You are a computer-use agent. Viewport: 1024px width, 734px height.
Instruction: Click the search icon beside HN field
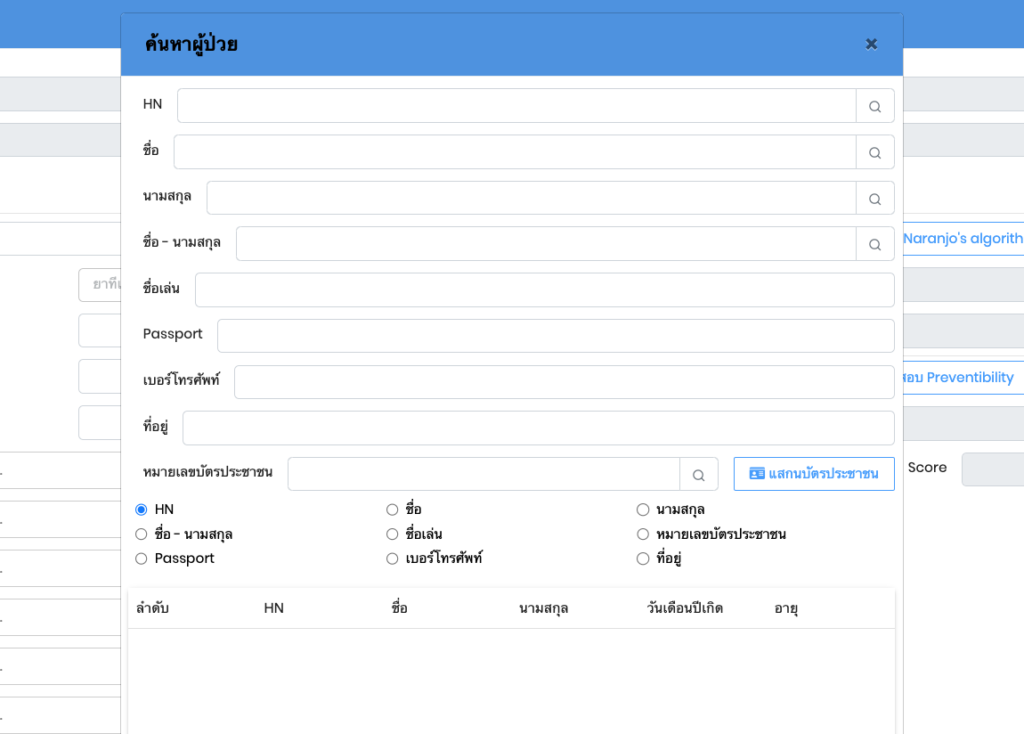coord(875,106)
